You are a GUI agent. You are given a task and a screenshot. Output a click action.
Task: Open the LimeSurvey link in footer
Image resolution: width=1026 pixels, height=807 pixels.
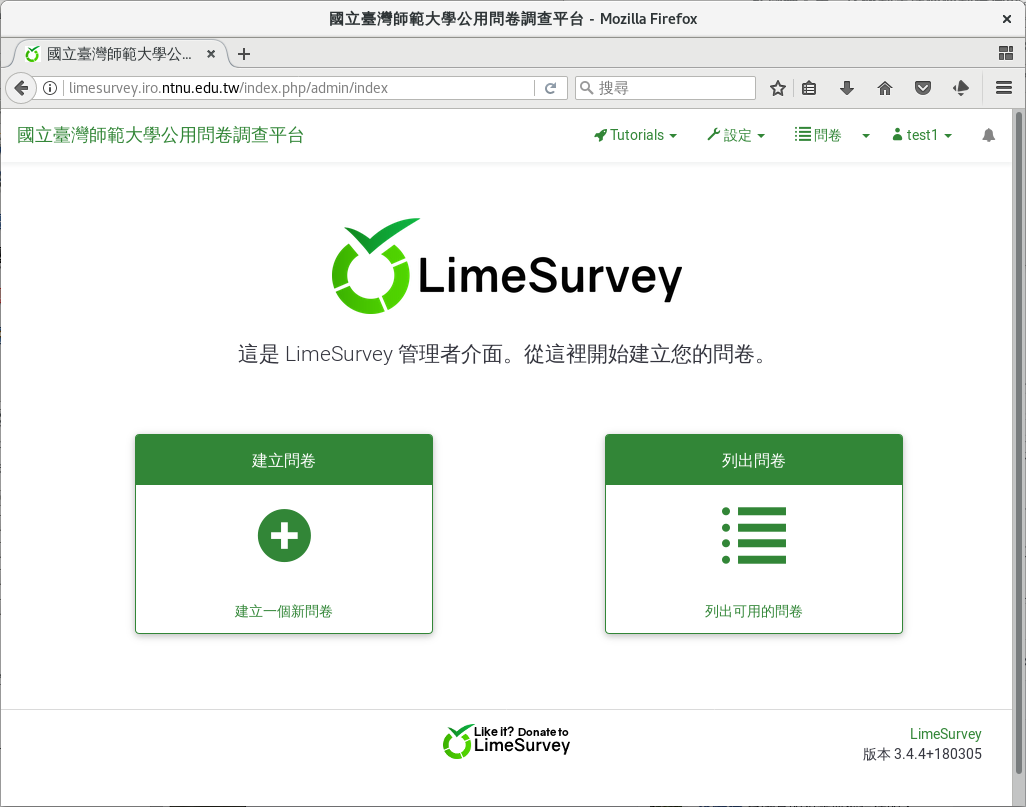click(x=946, y=734)
